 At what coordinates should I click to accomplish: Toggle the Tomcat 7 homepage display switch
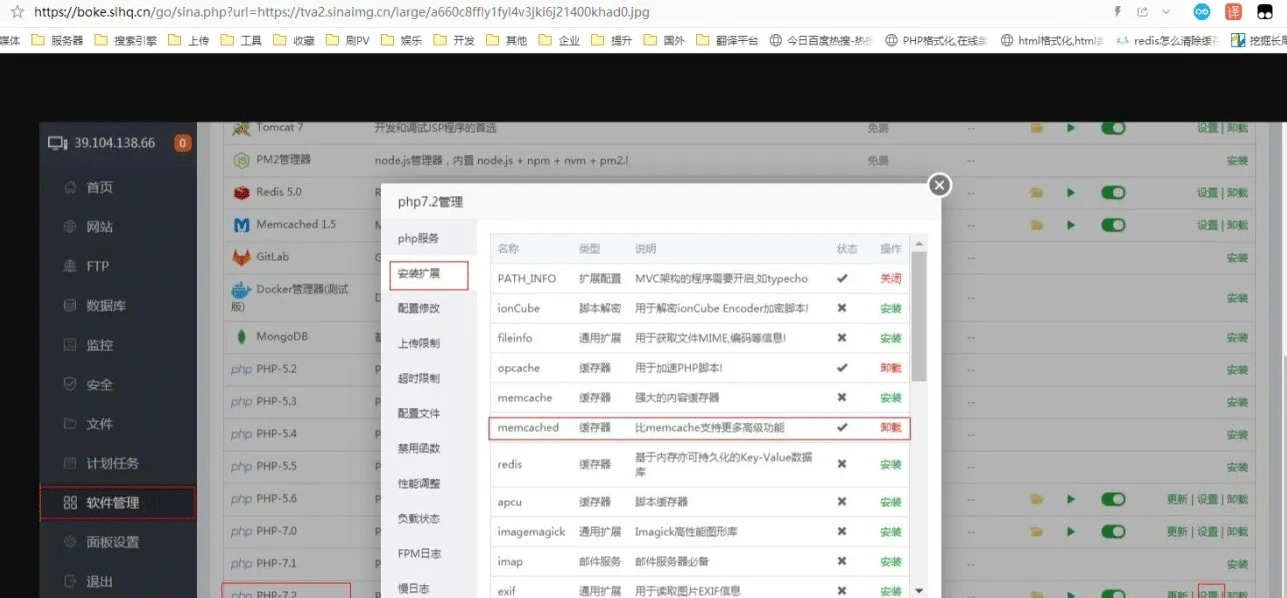point(1112,128)
